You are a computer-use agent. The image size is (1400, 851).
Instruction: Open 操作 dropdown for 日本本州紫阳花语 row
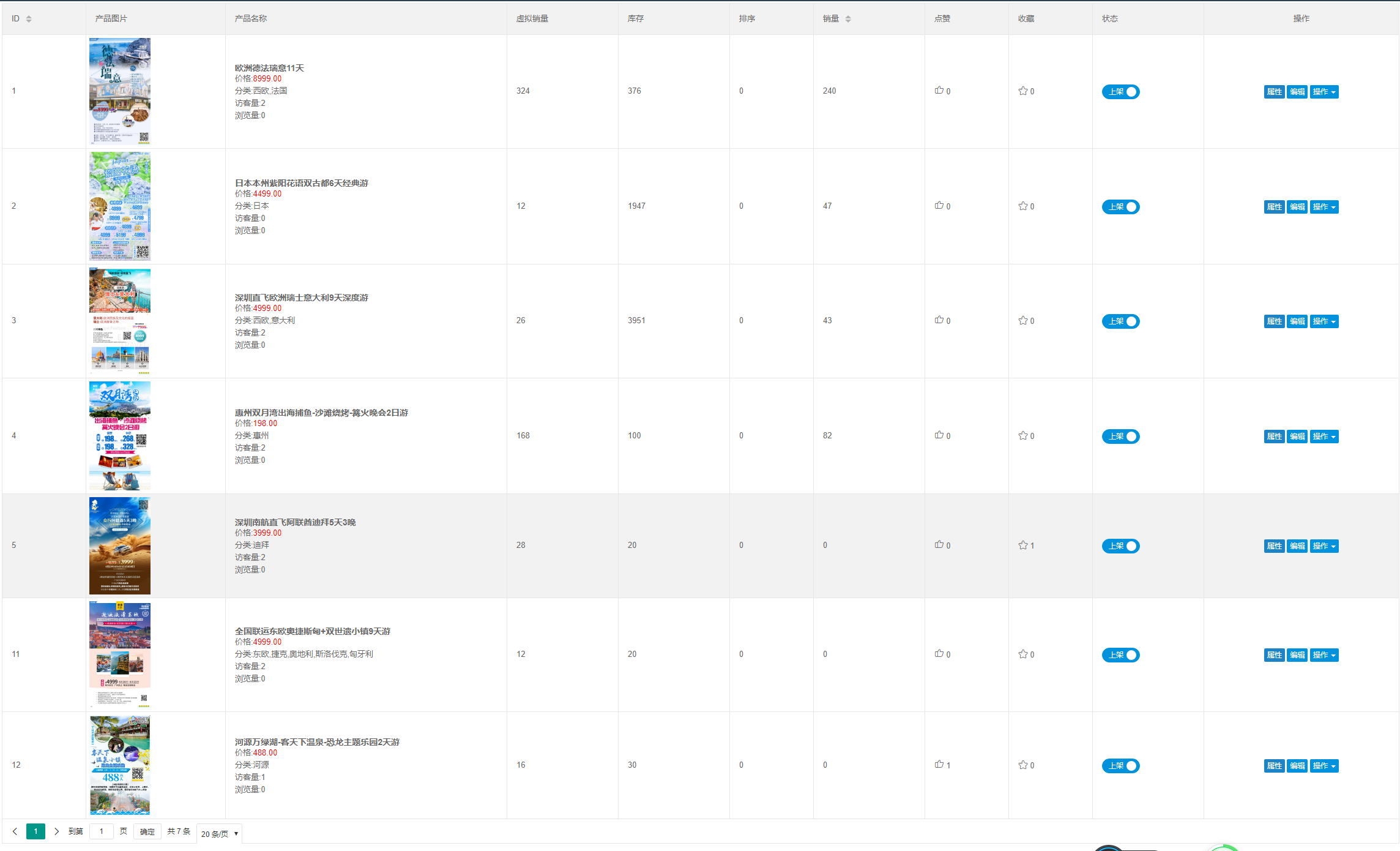point(1324,207)
